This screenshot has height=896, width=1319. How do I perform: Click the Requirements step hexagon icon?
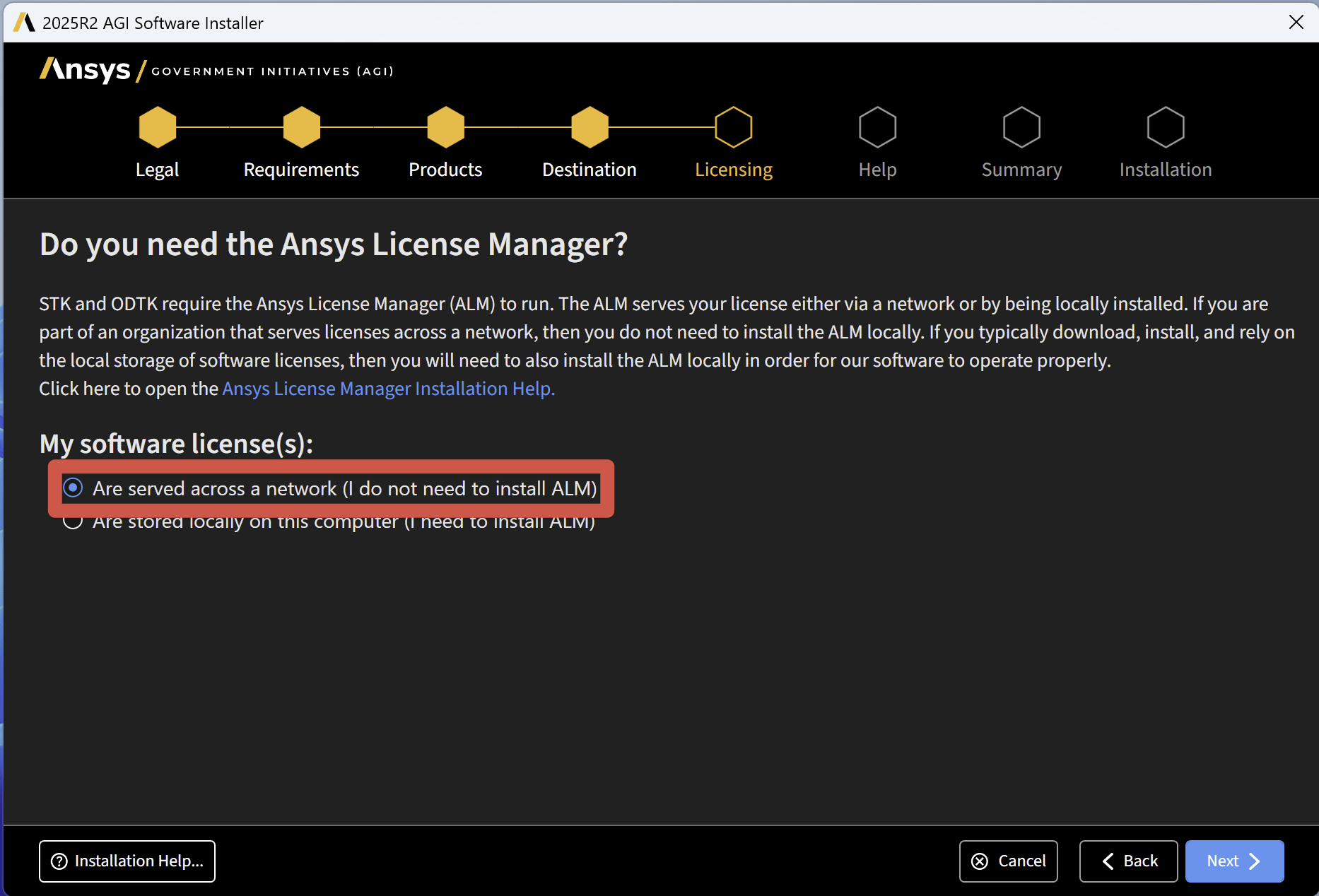click(302, 127)
